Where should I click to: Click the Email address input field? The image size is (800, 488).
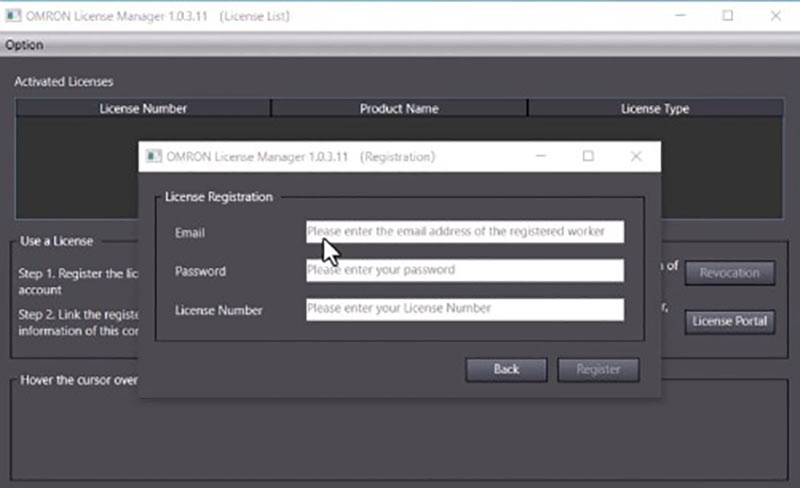pyautogui.click(x=465, y=232)
